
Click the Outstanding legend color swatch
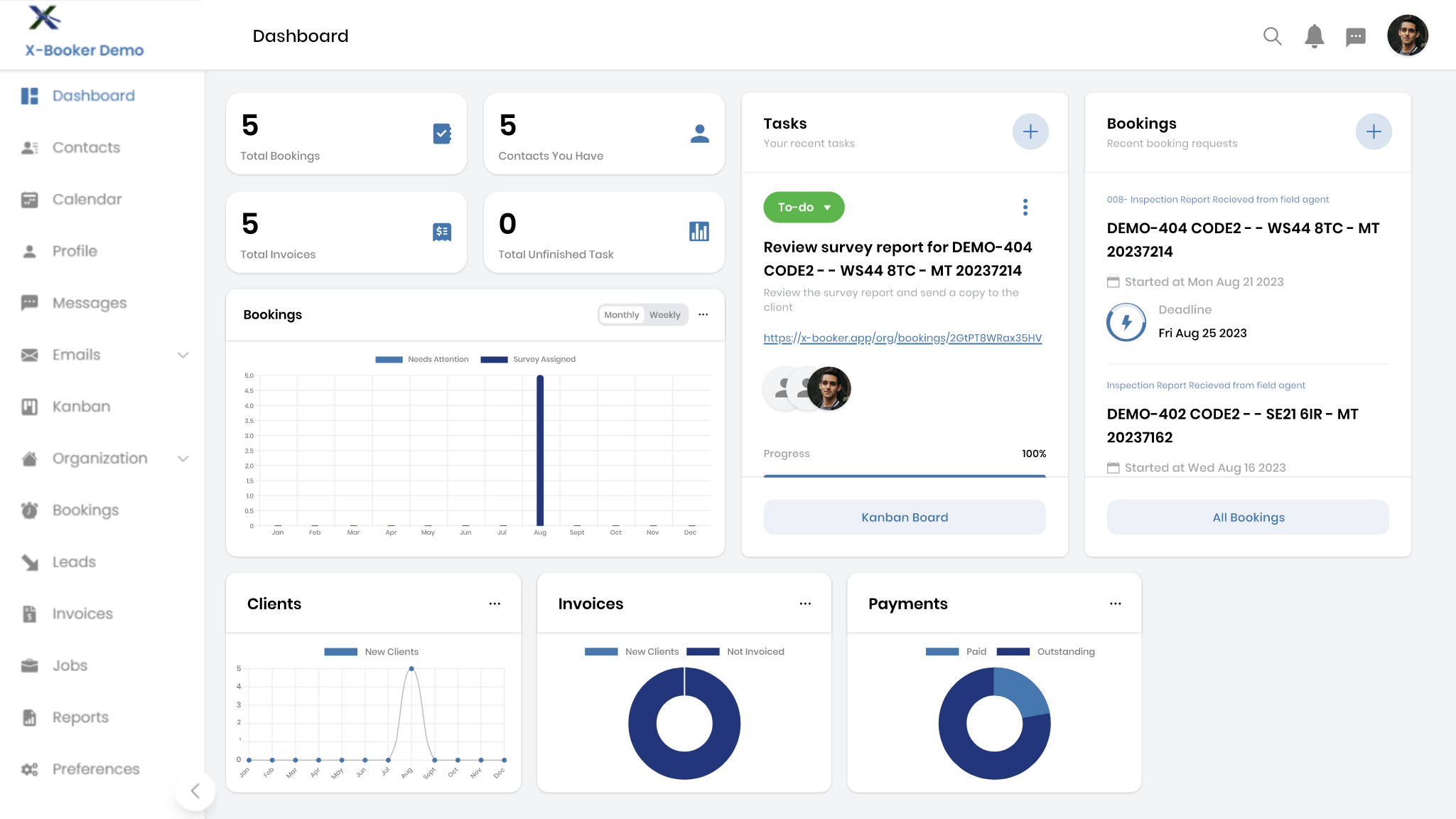tap(1013, 652)
